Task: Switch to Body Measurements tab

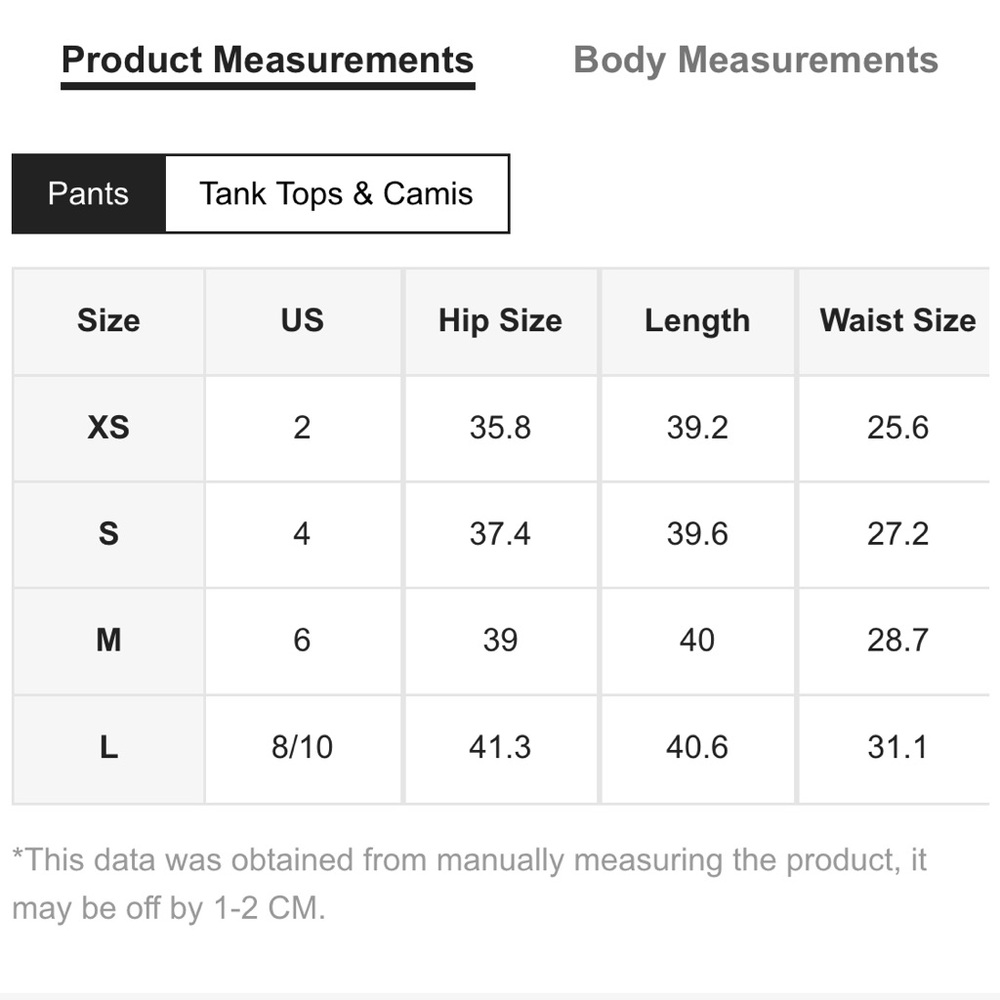Action: click(755, 60)
